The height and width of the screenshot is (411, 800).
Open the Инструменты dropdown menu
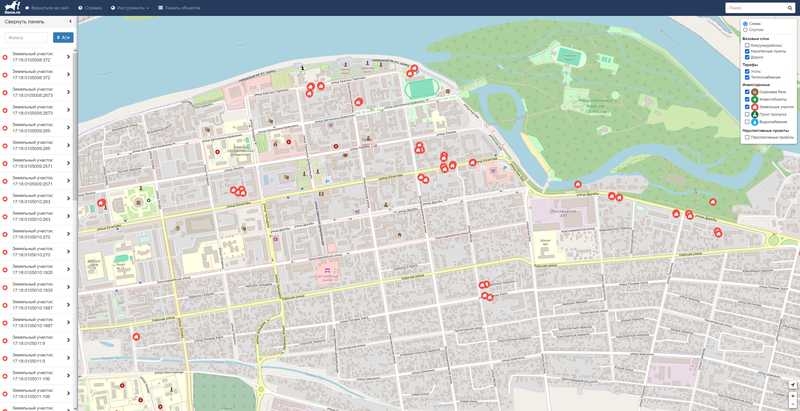[130, 8]
